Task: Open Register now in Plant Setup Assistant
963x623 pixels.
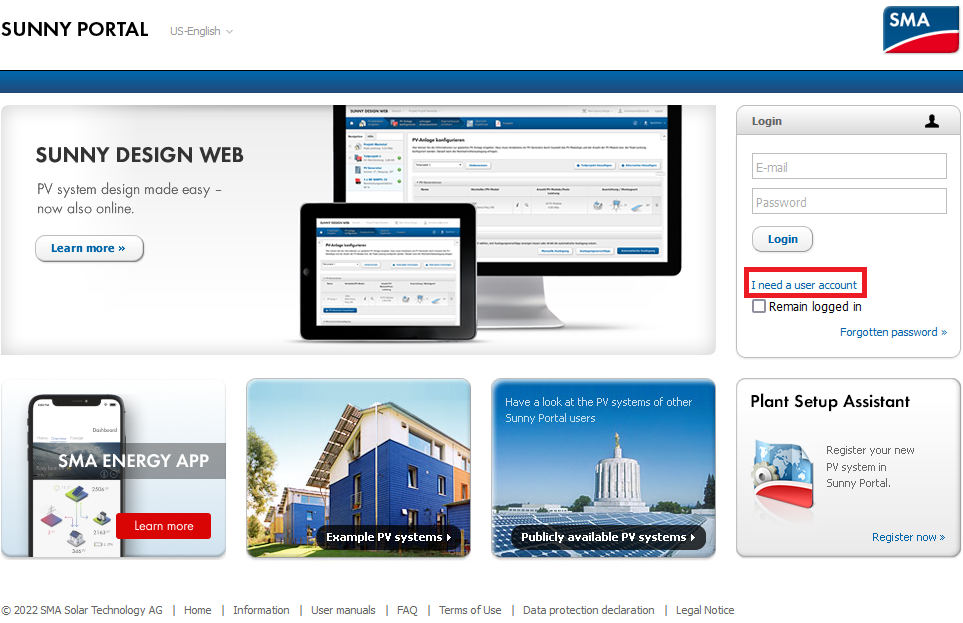Action: pos(908,537)
